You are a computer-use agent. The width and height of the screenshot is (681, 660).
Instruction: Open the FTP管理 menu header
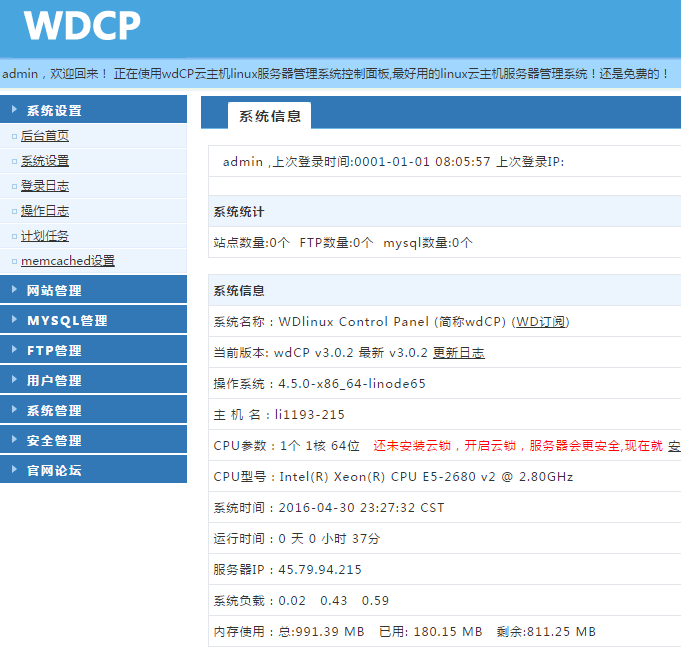point(93,350)
